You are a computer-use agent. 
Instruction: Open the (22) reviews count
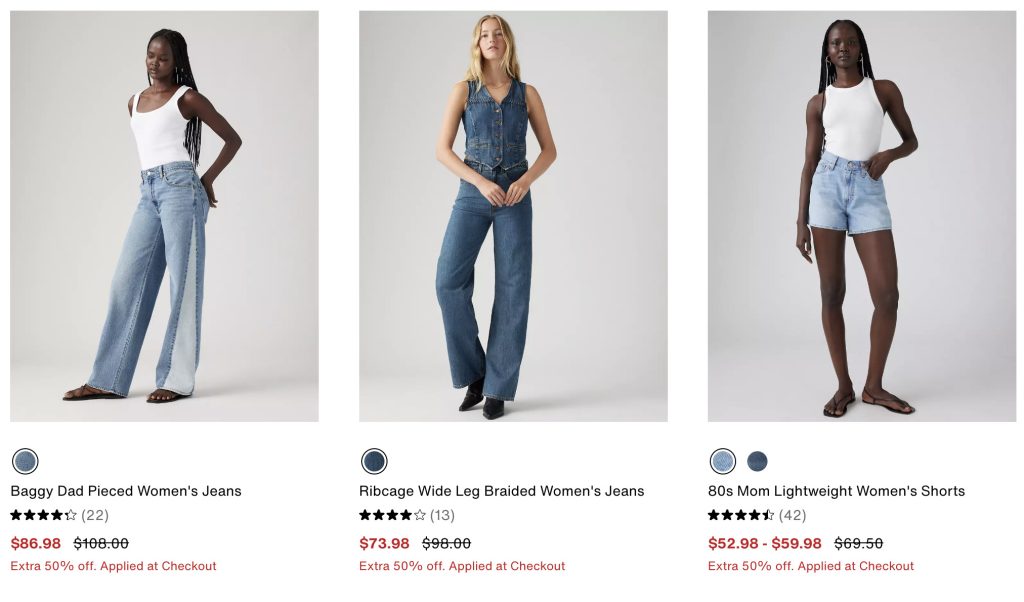coord(95,516)
